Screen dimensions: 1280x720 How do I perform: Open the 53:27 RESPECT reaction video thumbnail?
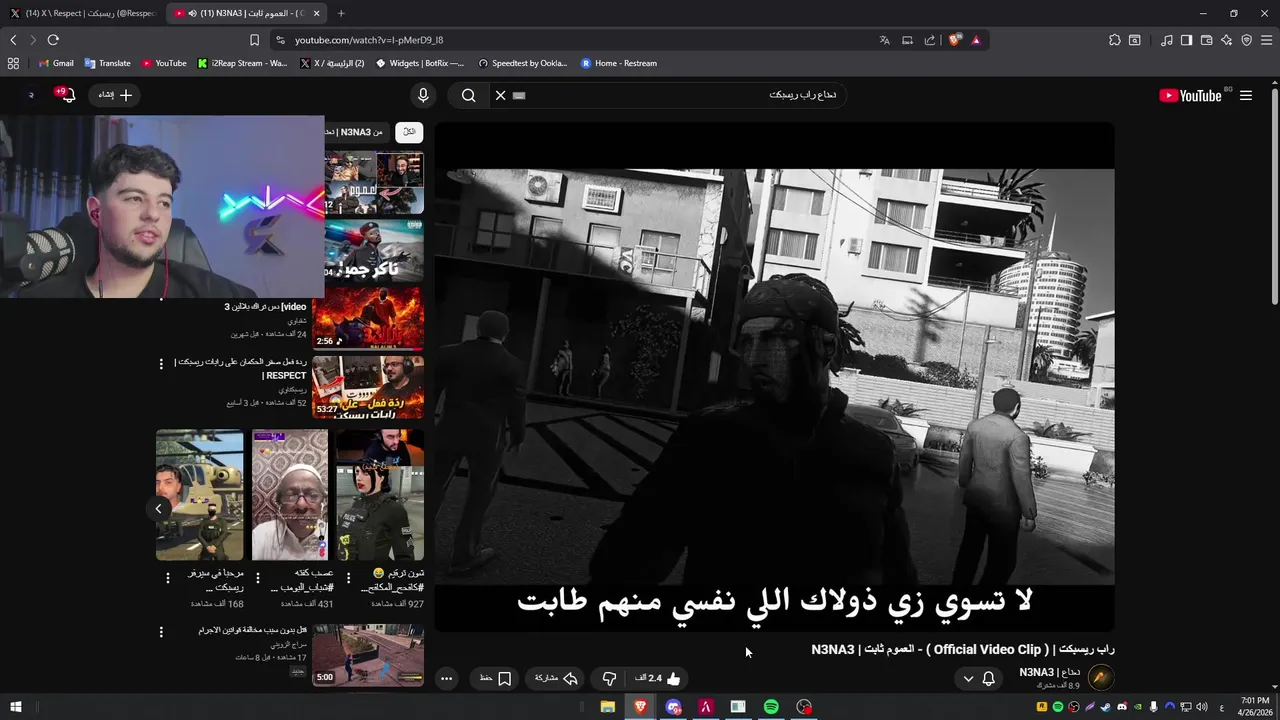(368, 387)
